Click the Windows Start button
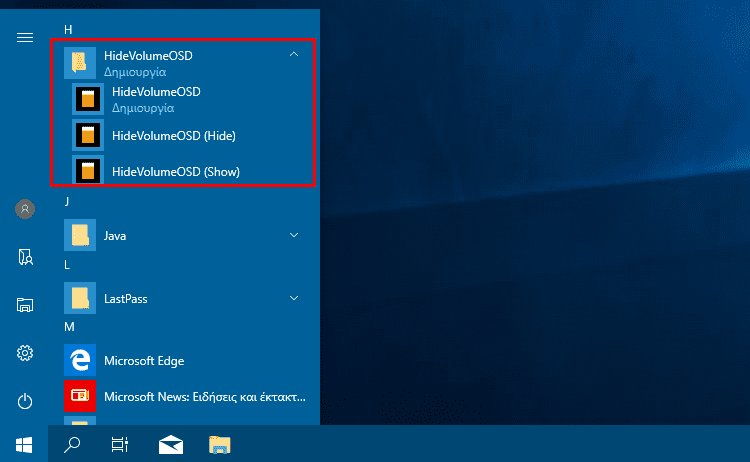The image size is (750, 462). 24,445
